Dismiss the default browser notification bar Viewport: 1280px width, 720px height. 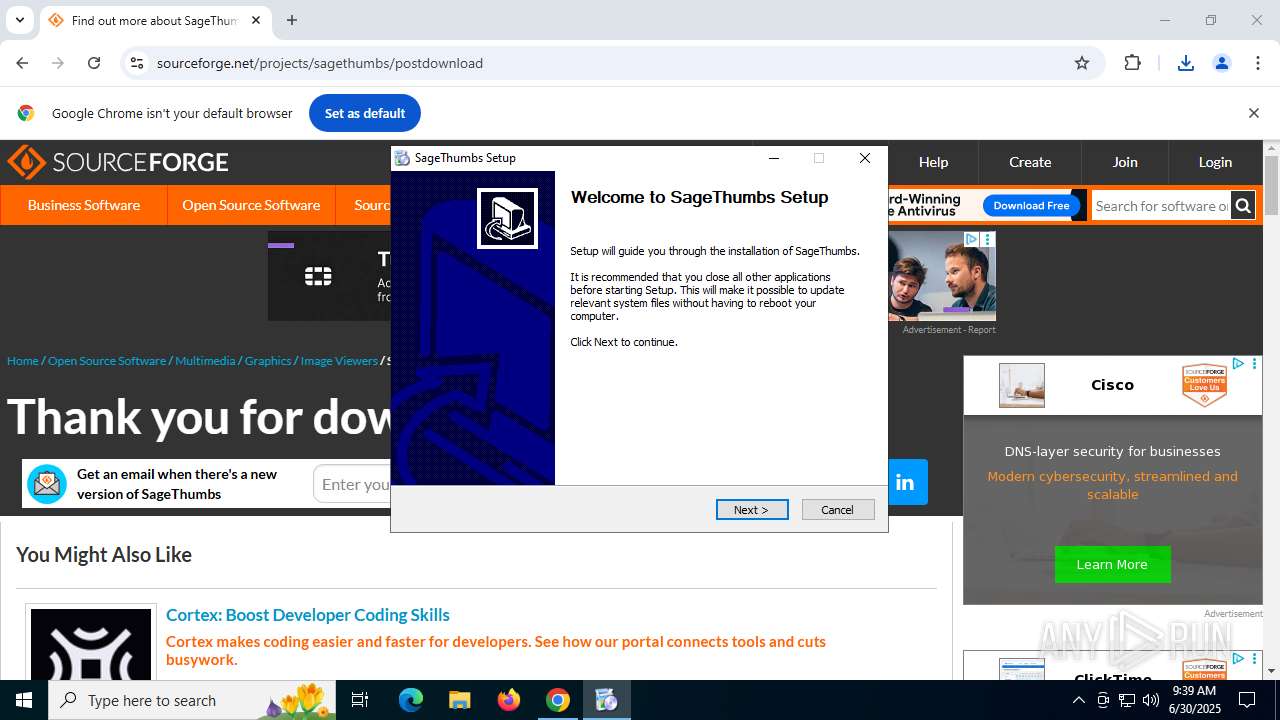tap(1253, 113)
